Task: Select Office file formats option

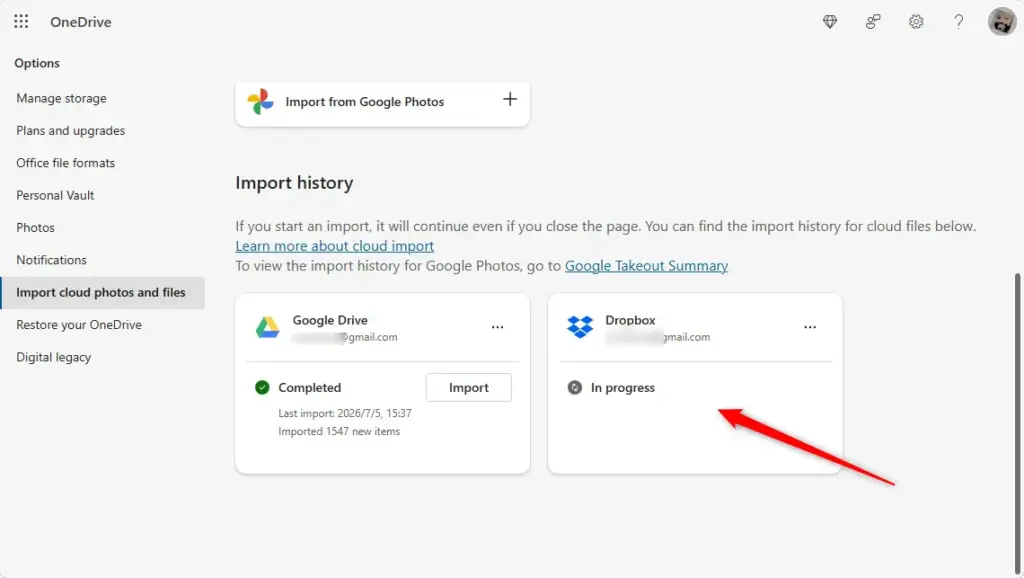Action: 65,163
